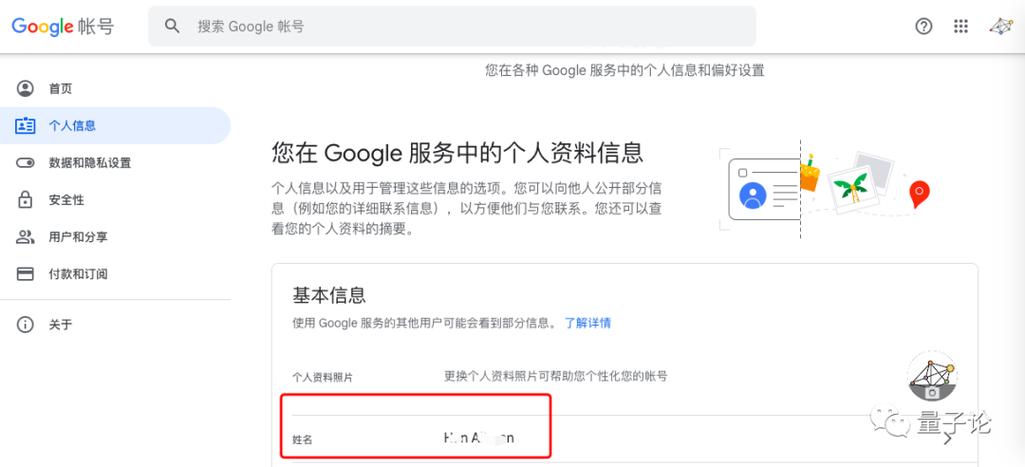
Task: Click the profile photo with camera badge
Action: [933, 375]
